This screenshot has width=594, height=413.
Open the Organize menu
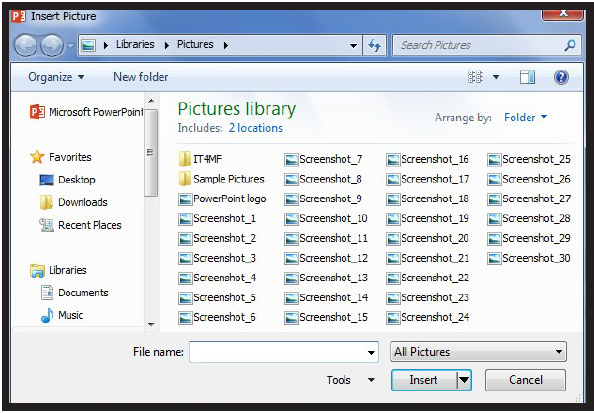click(56, 77)
